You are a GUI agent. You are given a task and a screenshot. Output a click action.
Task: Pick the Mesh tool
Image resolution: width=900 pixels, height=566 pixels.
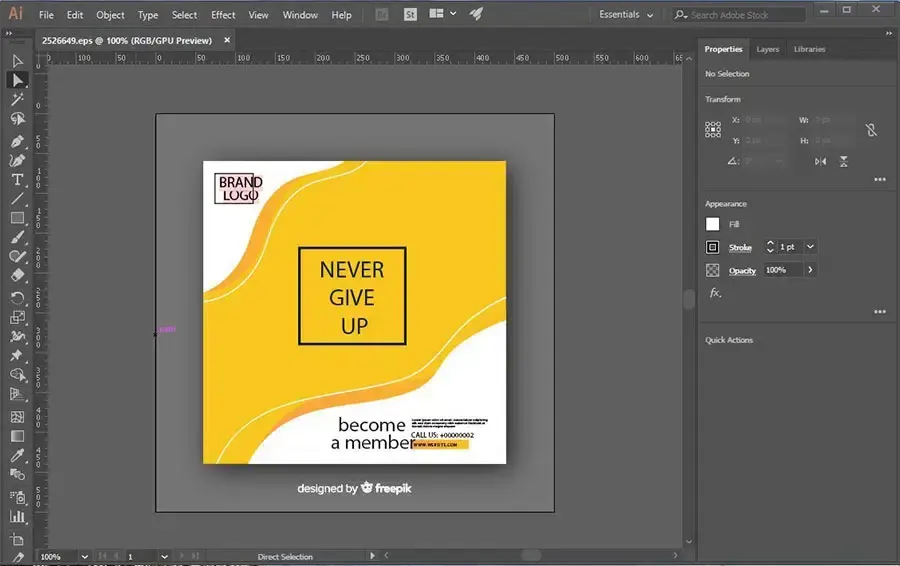point(17,417)
